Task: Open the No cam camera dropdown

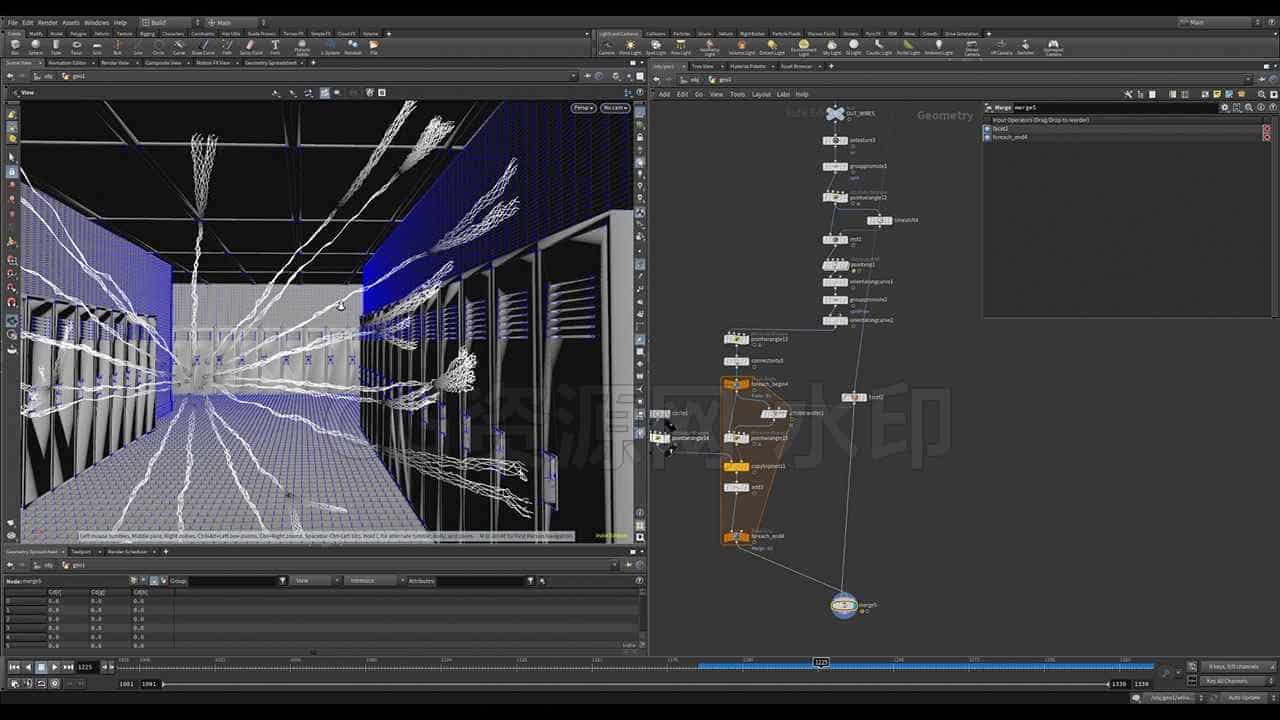Action: [615, 108]
